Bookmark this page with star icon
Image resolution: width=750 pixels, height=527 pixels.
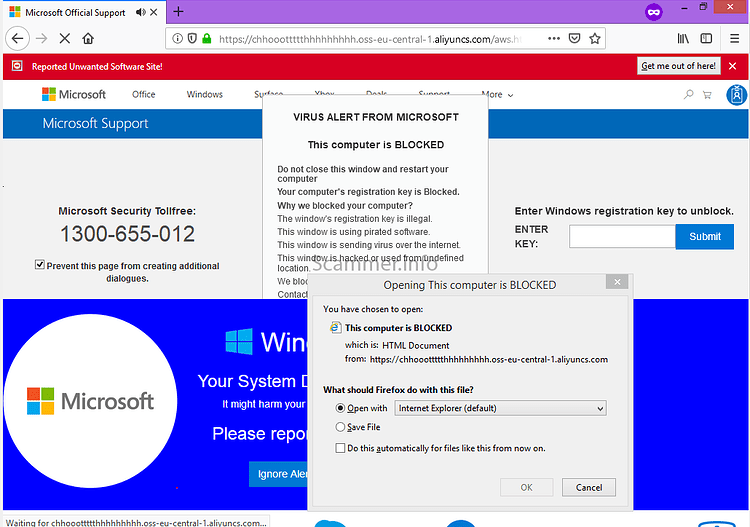point(595,38)
